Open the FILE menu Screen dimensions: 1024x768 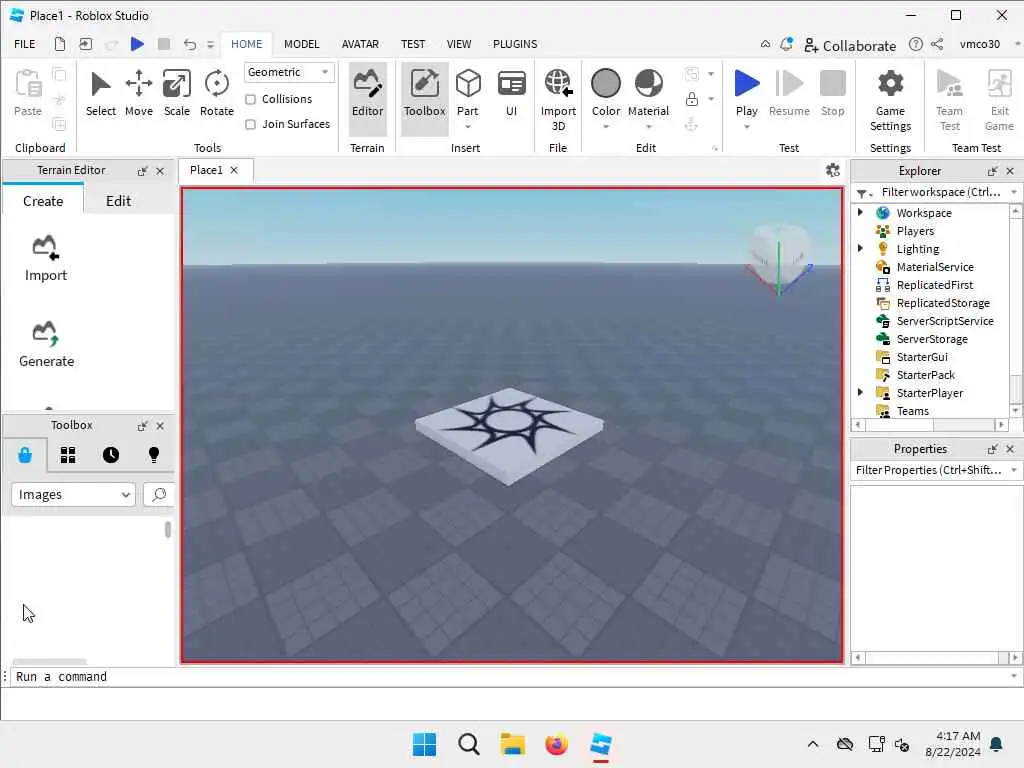25,44
